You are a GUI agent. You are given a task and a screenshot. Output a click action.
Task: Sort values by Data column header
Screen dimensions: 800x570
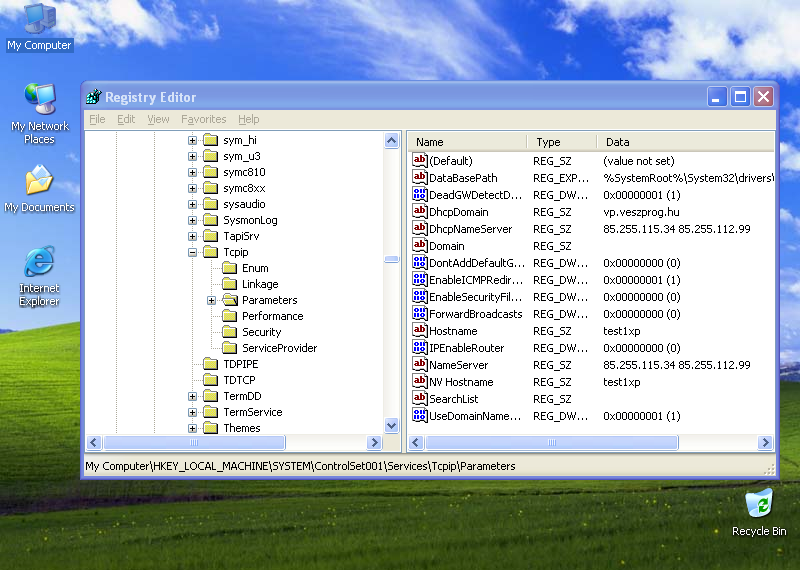pos(685,142)
